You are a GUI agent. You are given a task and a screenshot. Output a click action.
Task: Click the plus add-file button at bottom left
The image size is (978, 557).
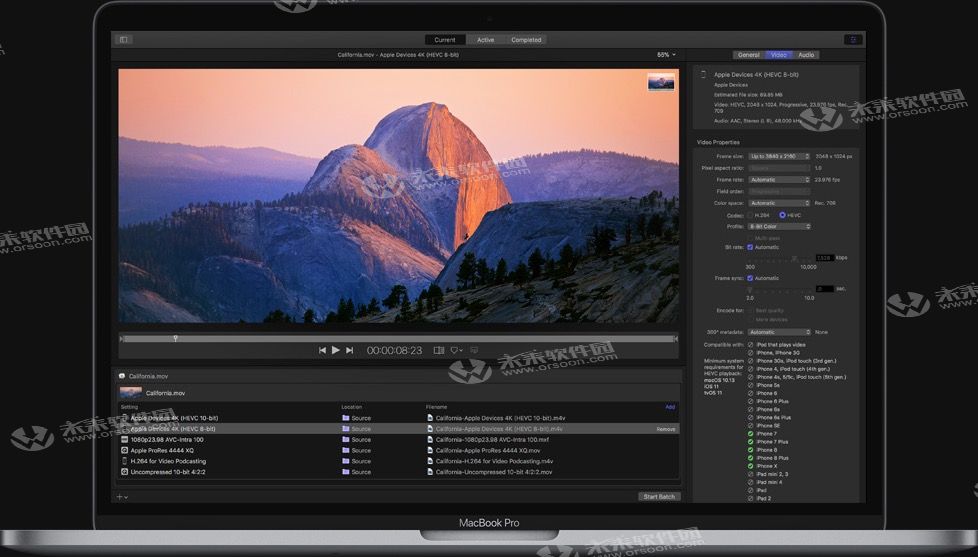coord(121,496)
